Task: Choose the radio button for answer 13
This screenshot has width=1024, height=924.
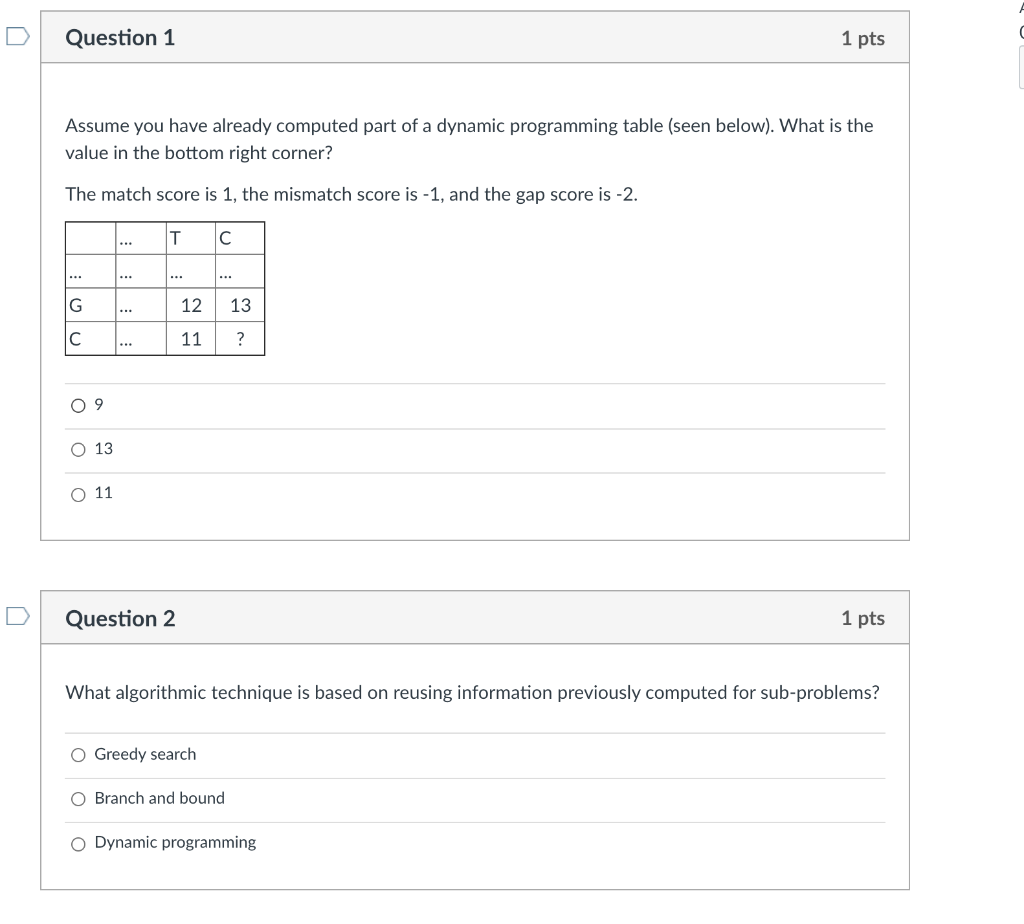Action: [x=78, y=450]
